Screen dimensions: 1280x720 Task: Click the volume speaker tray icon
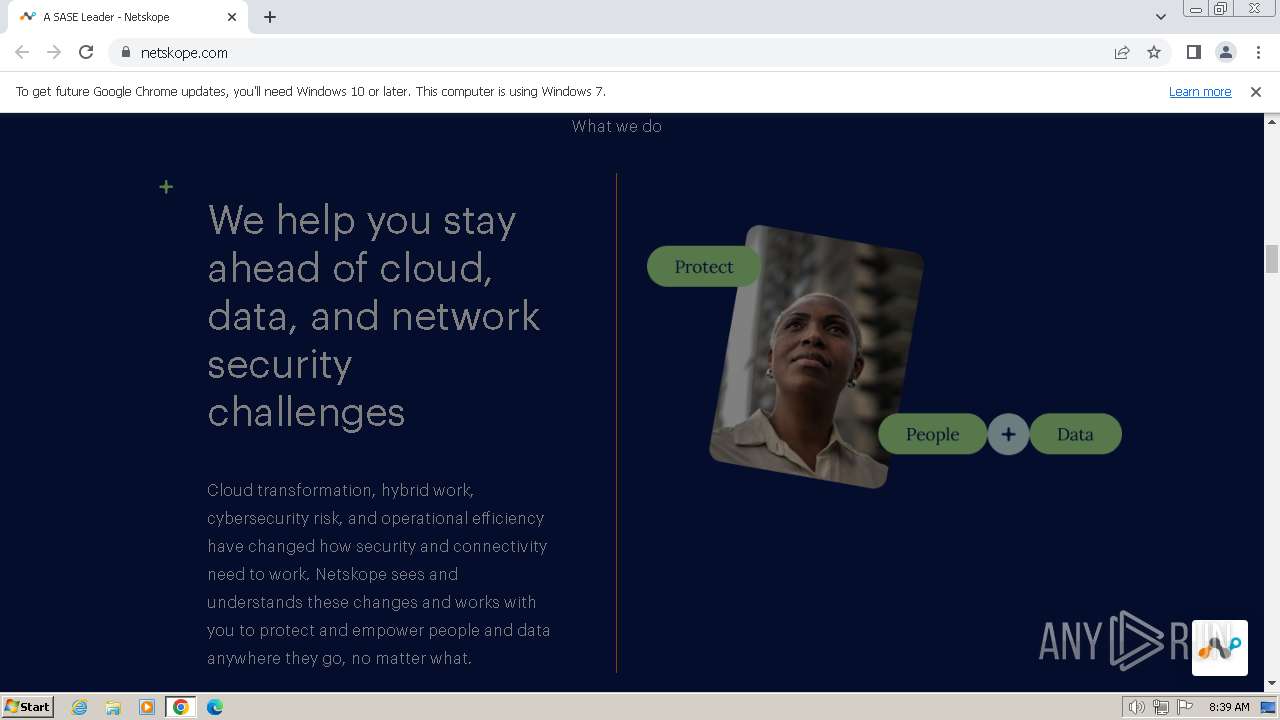pyautogui.click(x=1137, y=707)
